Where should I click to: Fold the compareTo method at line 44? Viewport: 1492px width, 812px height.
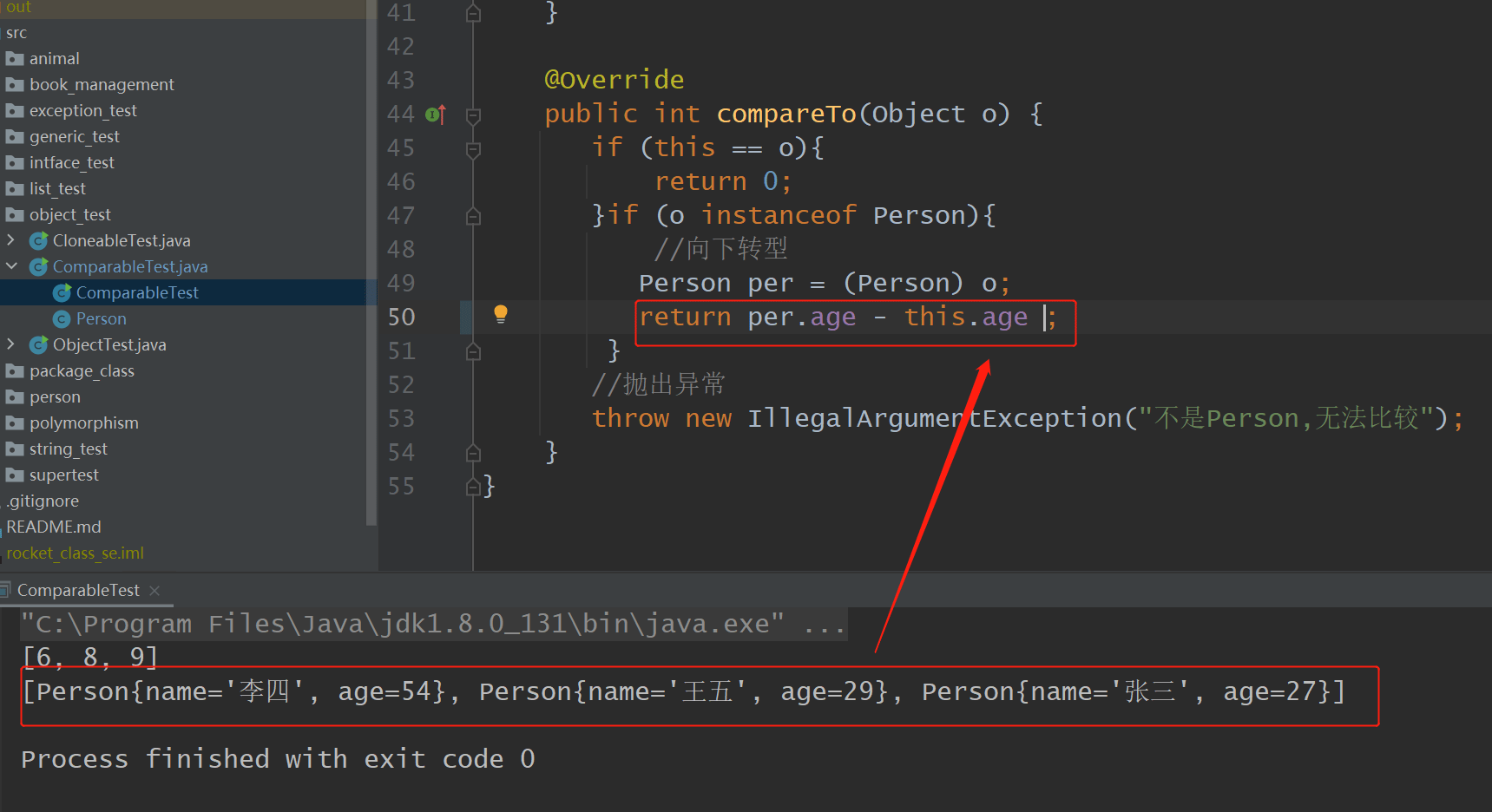(x=473, y=115)
